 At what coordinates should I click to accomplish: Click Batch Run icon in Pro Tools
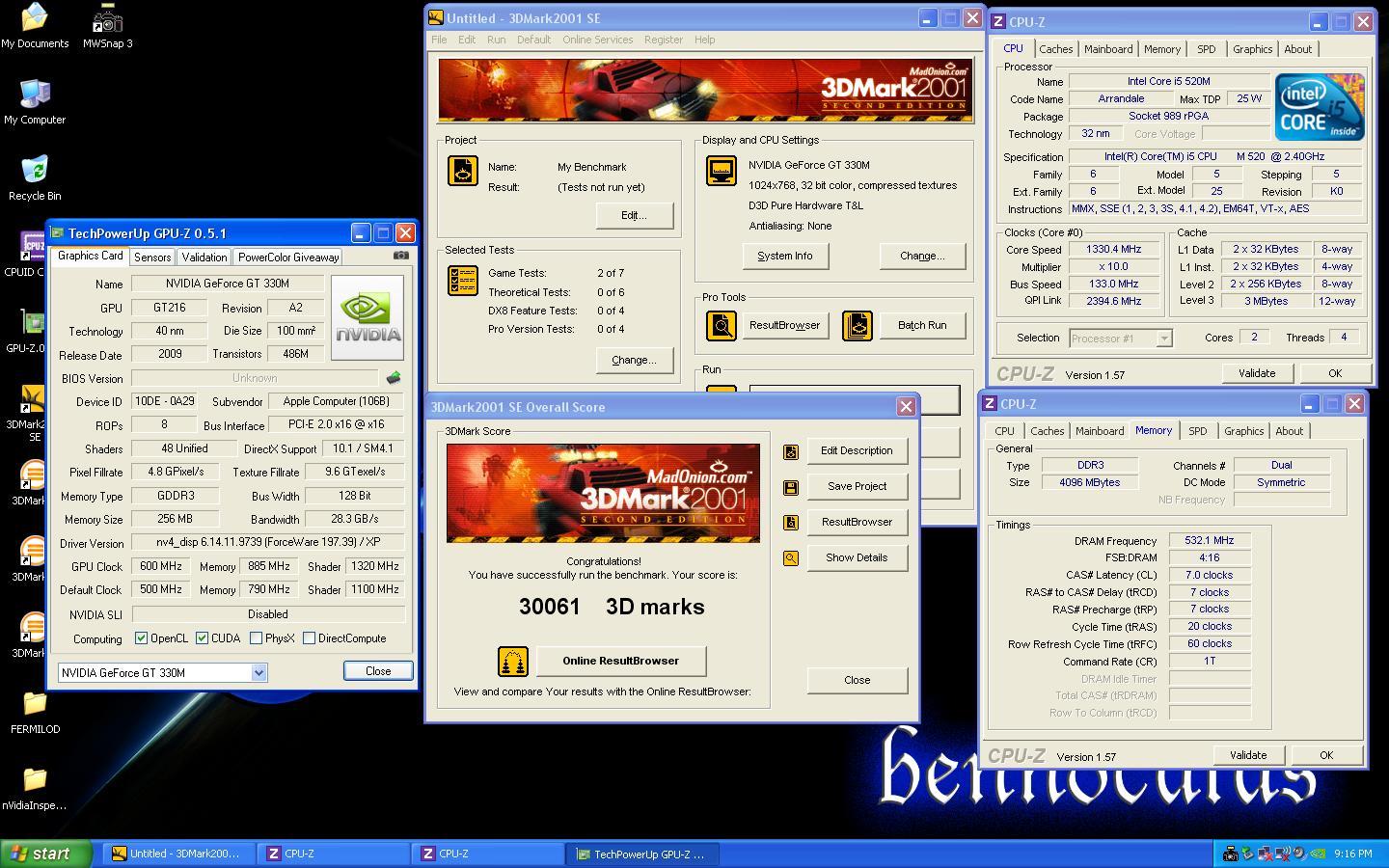[858, 325]
